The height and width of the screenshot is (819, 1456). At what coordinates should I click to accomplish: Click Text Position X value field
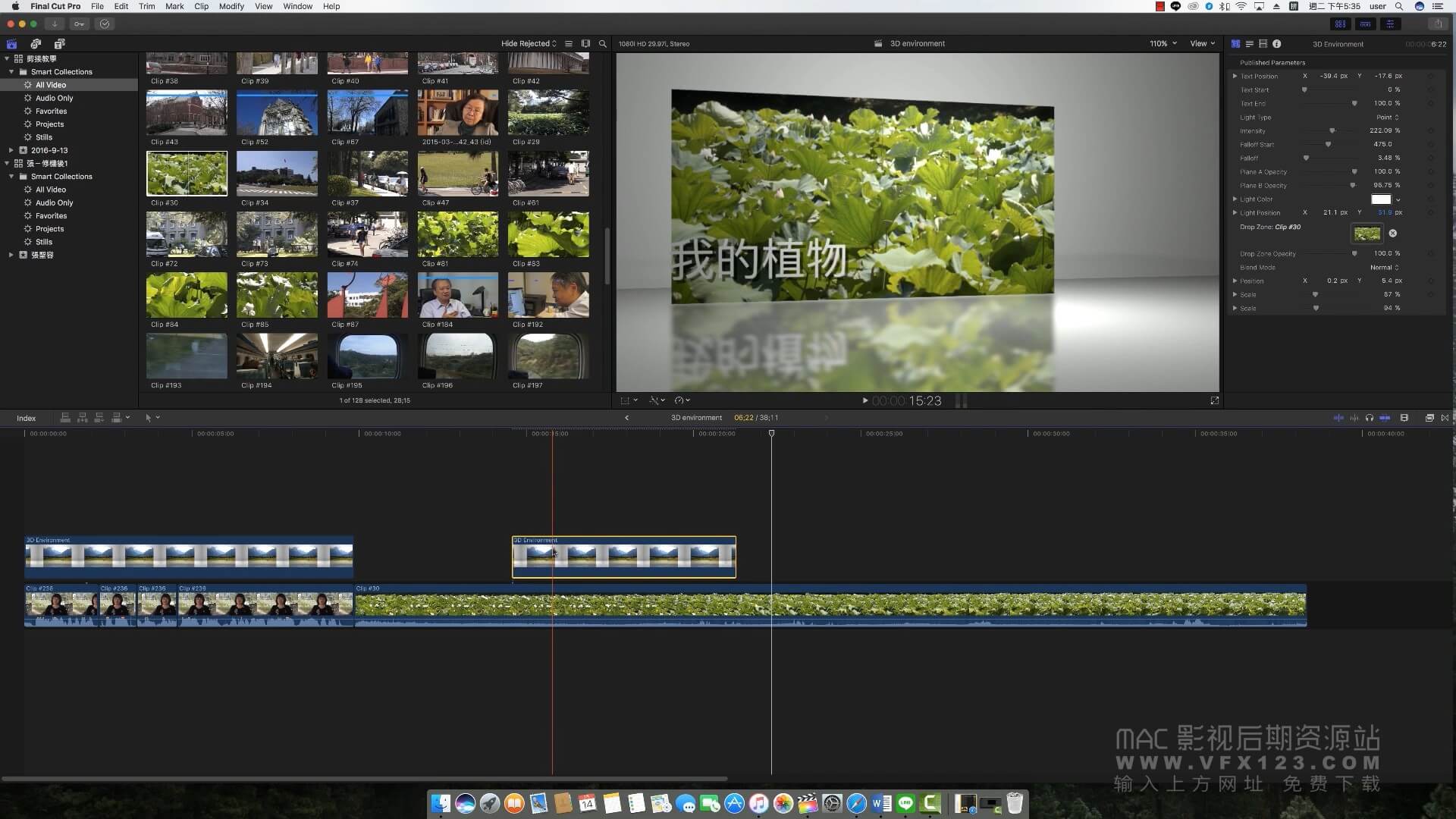click(x=1333, y=76)
